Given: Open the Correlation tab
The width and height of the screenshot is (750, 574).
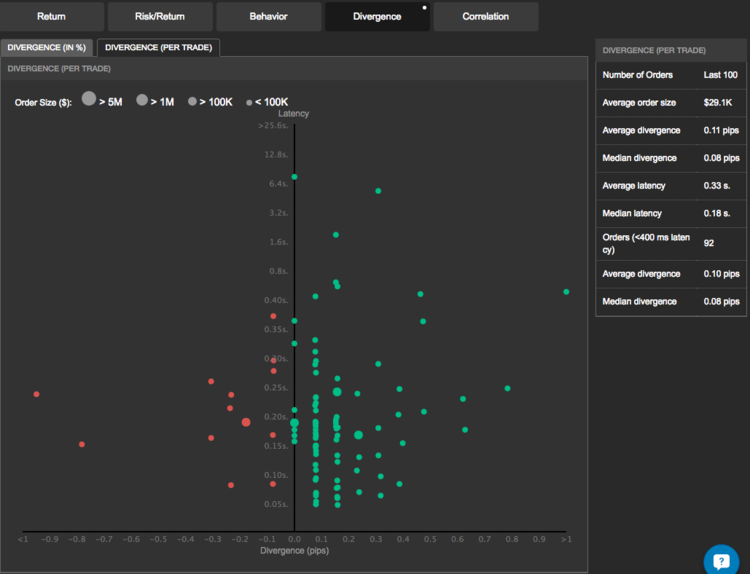Looking at the screenshot, I should coord(485,16).
